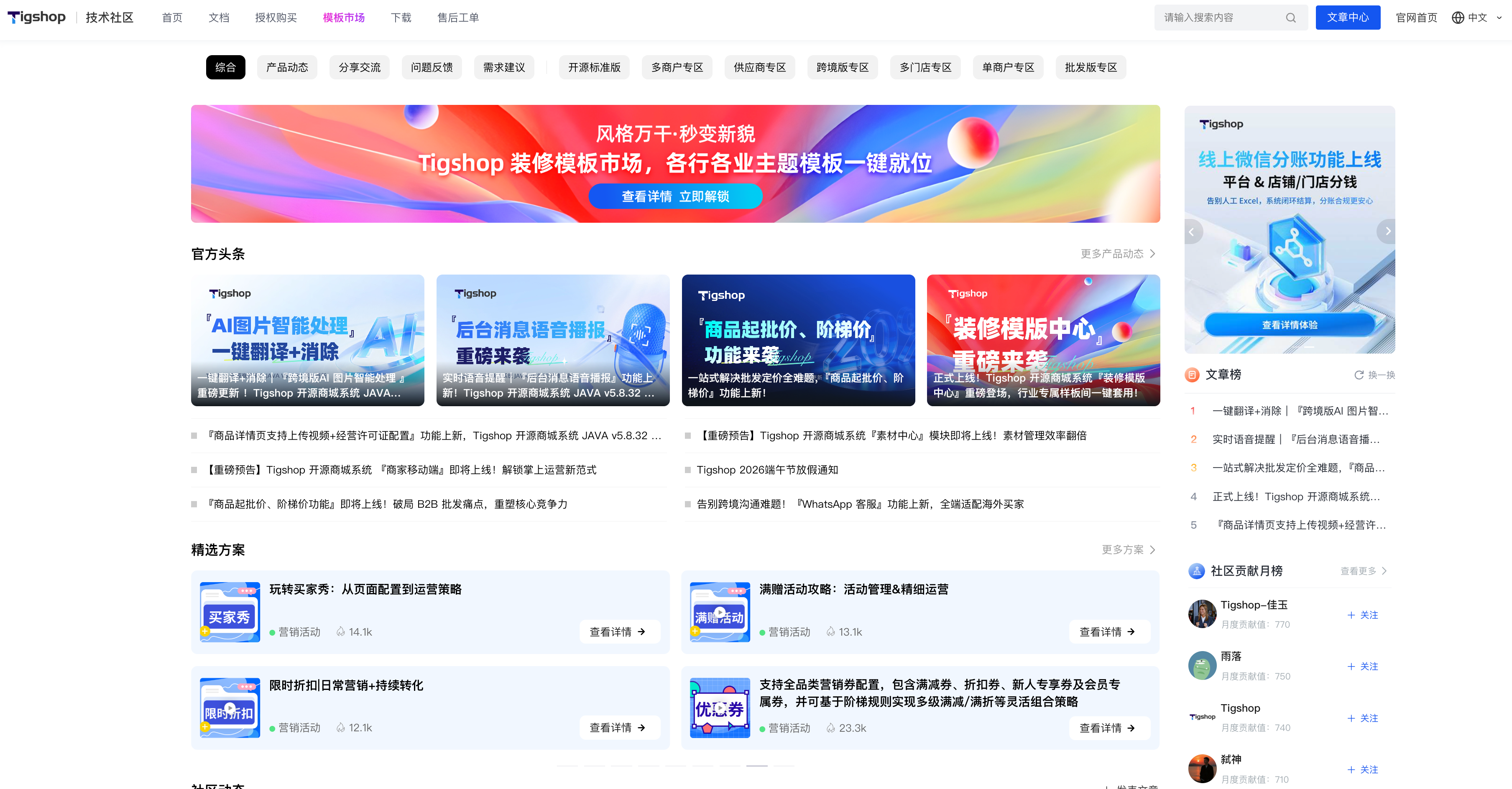Select the 多门店专区 tab

pyautogui.click(x=925, y=67)
